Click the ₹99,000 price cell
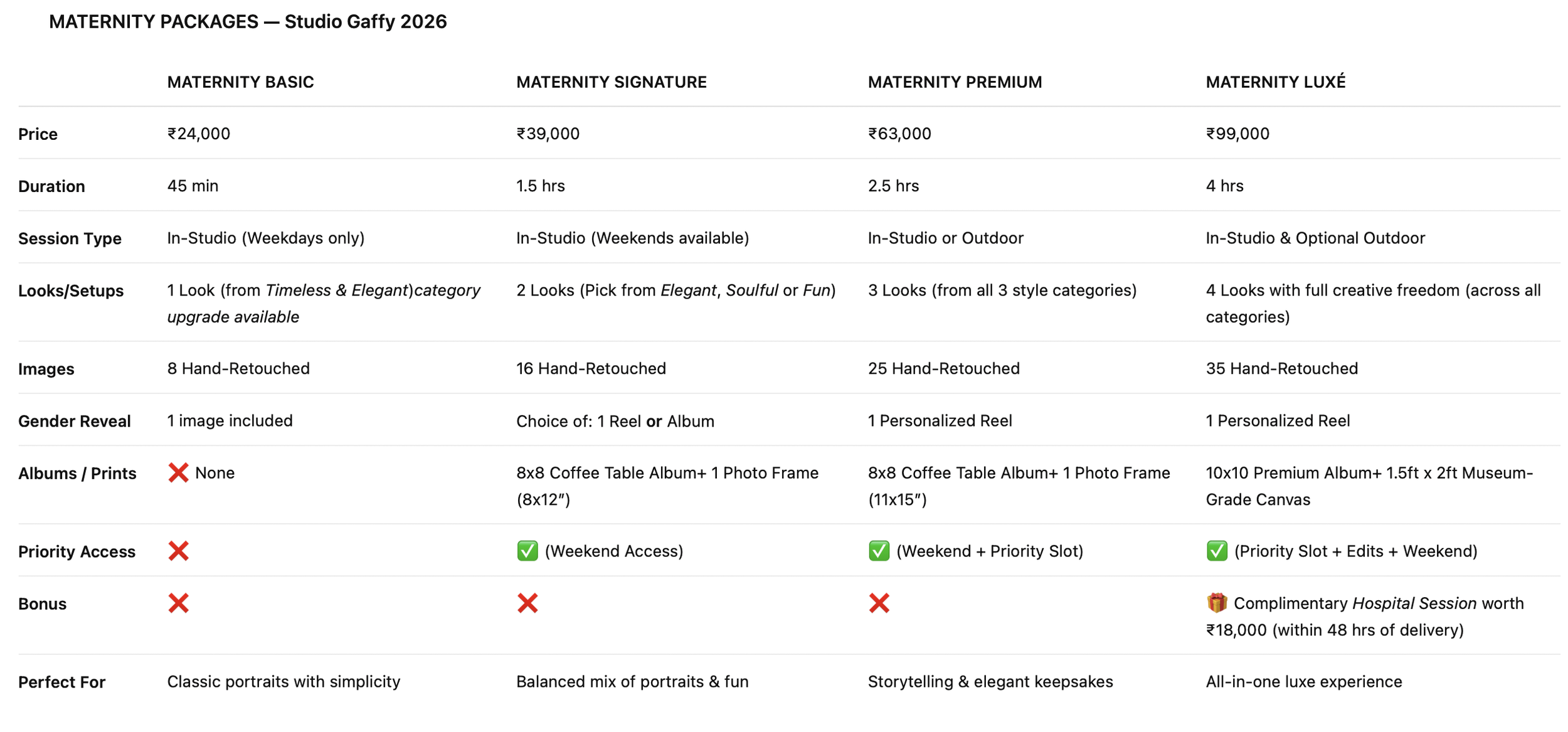Screen dimensions: 1568x732 [1237, 134]
